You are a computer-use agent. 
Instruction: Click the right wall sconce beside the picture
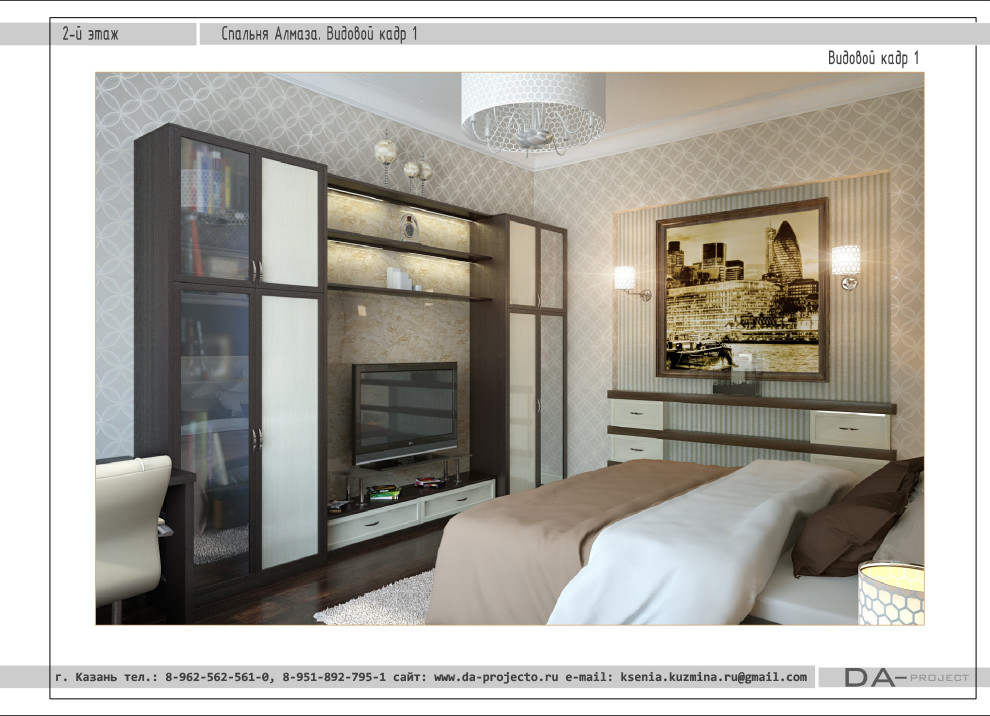tap(846, 264)
